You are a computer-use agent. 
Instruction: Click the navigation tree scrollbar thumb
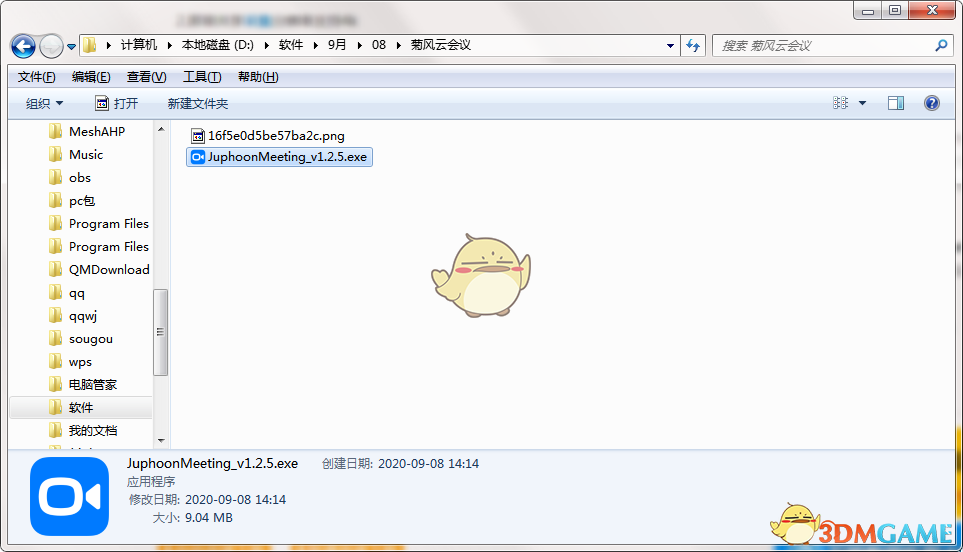click(160, 332)
